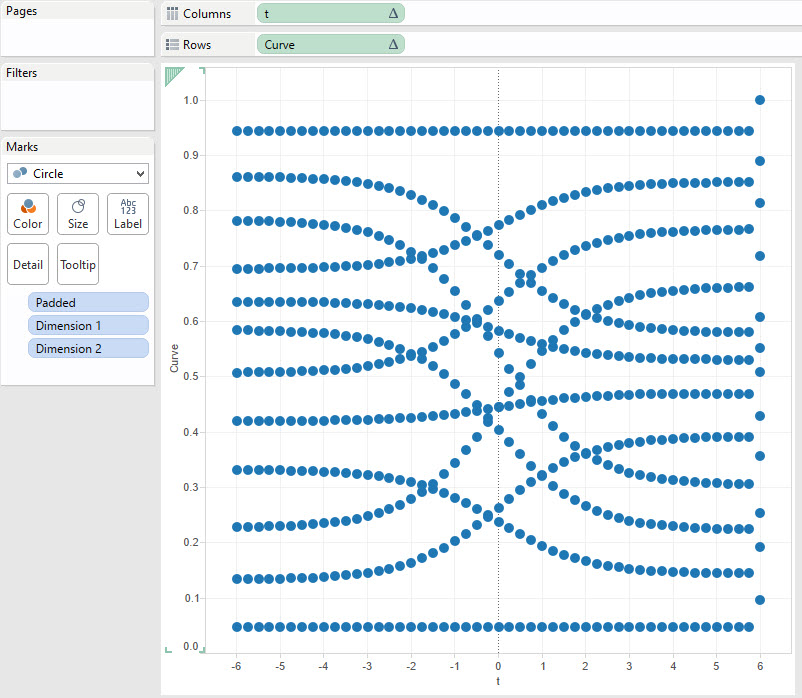Select the Dimension 1 pill
Image resolution: width=802 pixels, height=698 pixels.
click(x=88, y=325)
